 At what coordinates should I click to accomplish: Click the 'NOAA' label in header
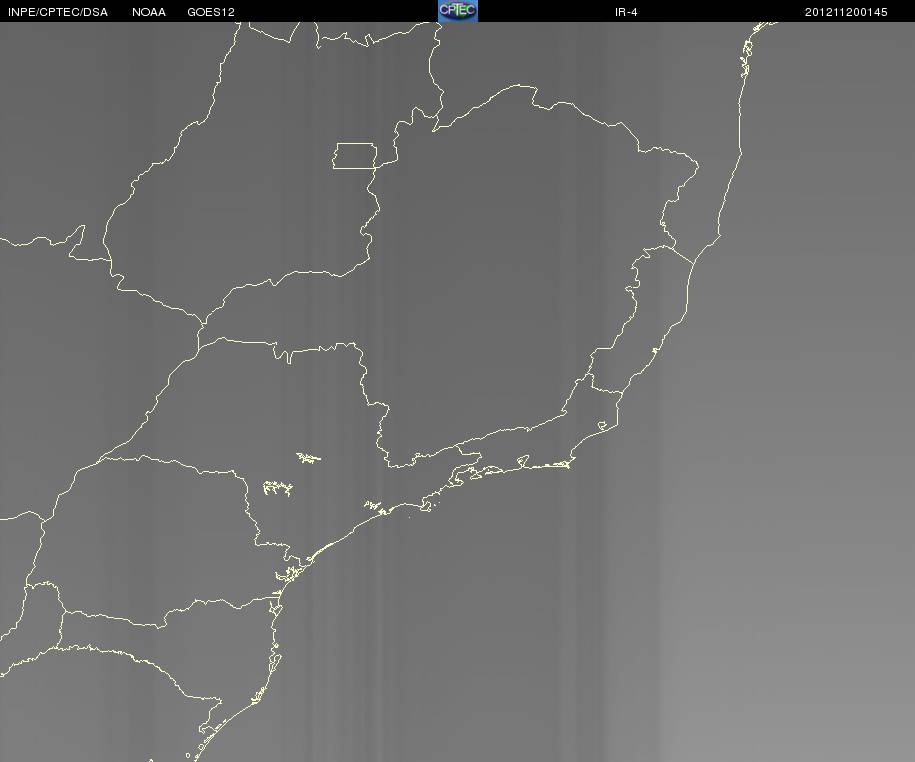(x=149, y=12)
